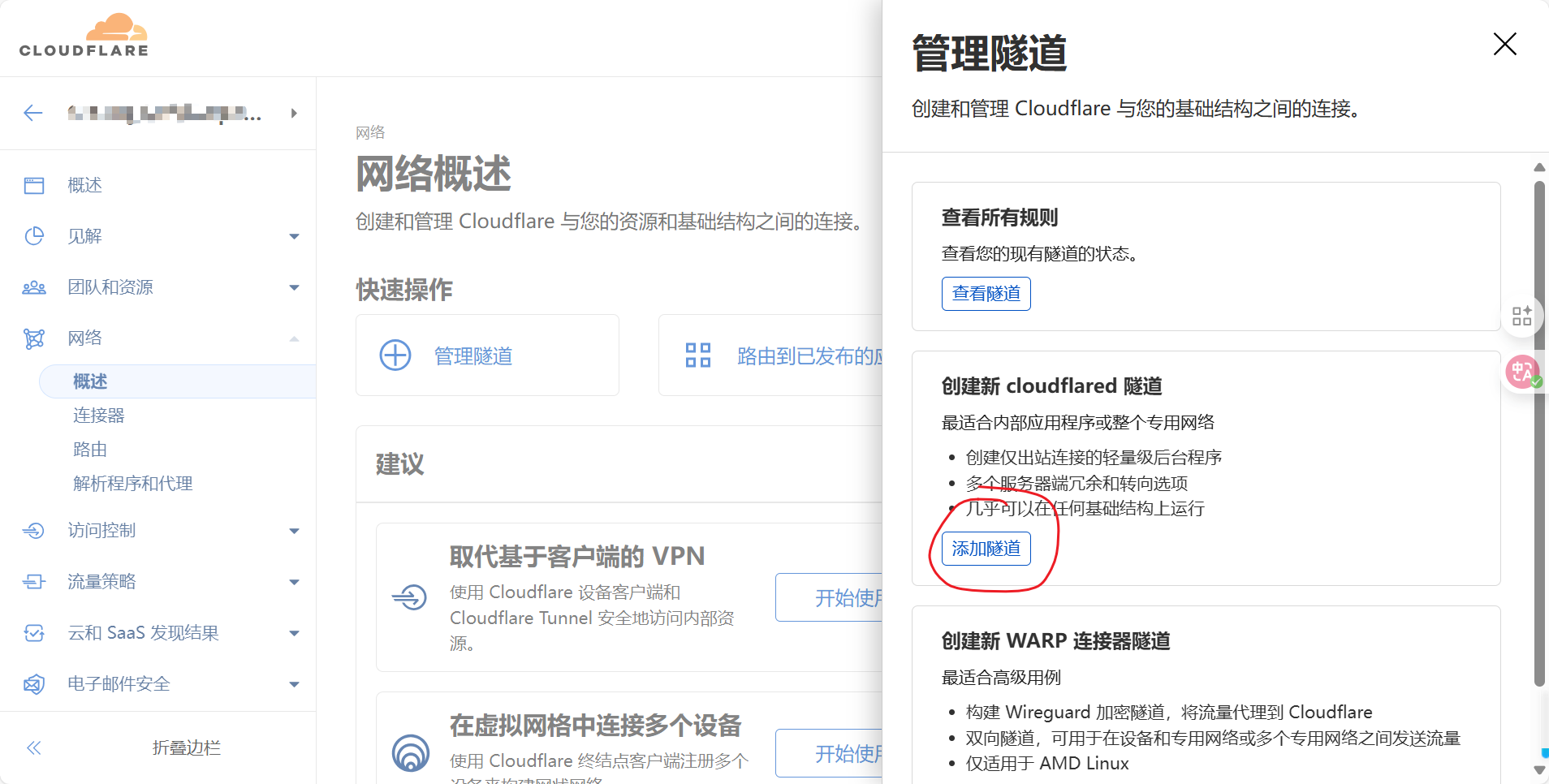Click the virtual mesh network radar icon
This screenshot has height=784, width=1549.
pos(411,753)
